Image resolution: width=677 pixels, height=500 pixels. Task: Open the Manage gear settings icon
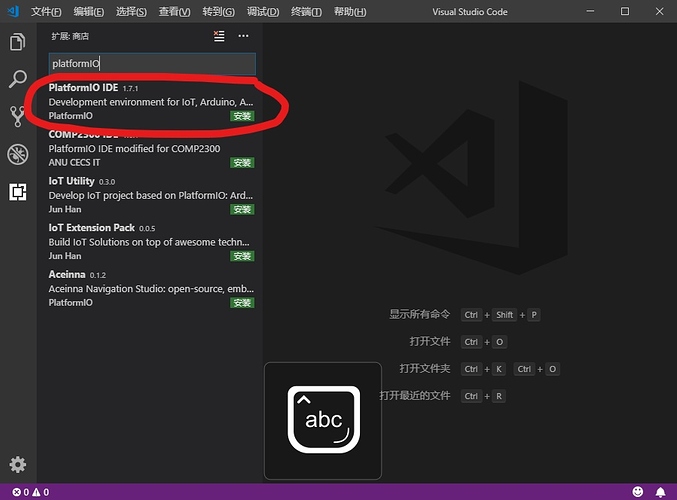[x=18, y=465]
